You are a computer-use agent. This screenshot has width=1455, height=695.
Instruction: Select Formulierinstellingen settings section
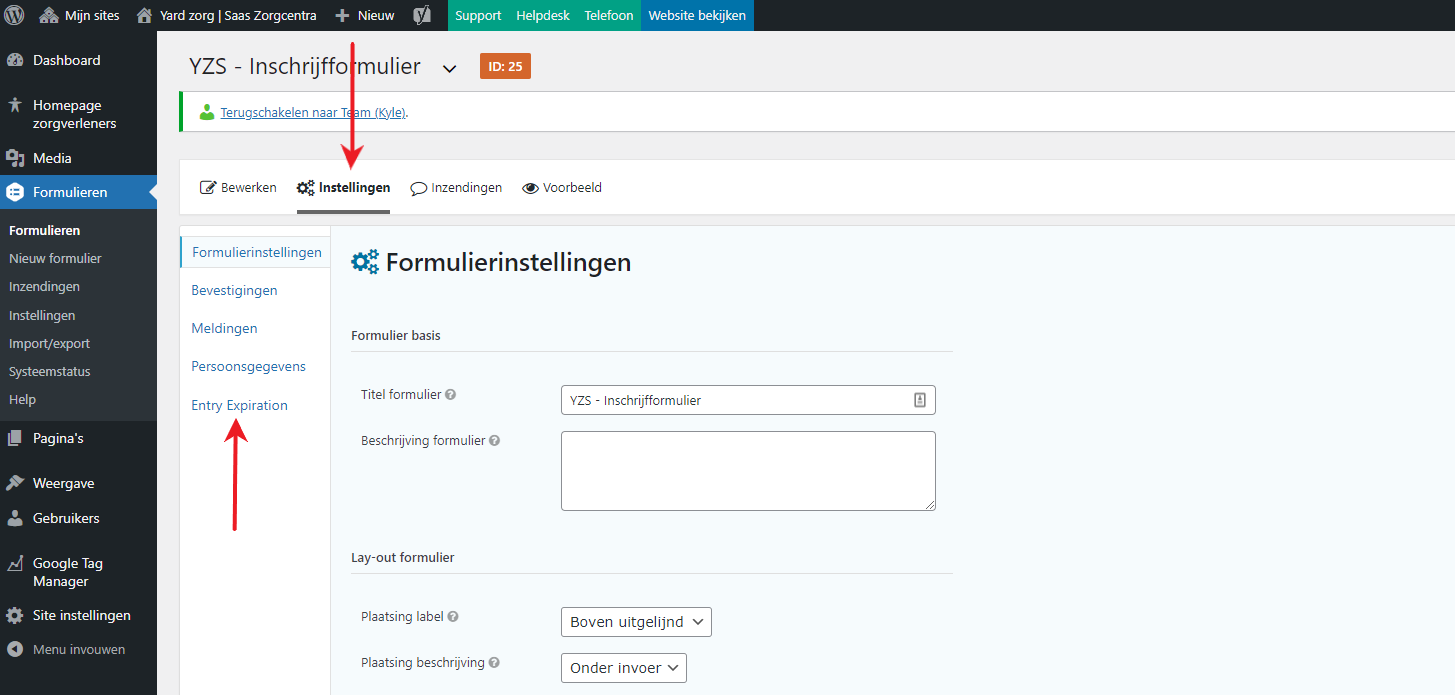pyautogui.click(x=256, y=252)
